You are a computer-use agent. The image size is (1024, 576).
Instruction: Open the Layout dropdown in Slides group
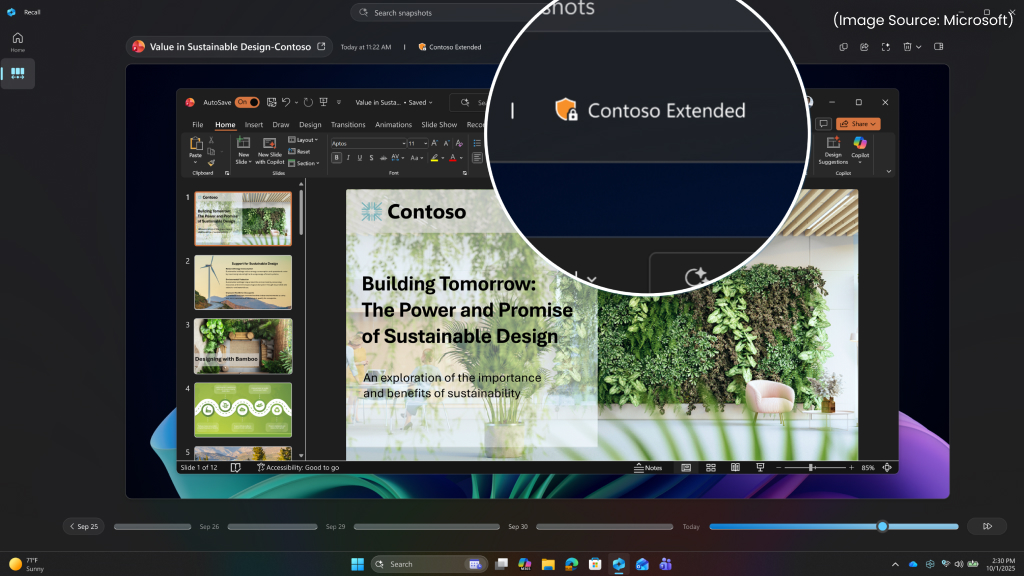[305, 140]
